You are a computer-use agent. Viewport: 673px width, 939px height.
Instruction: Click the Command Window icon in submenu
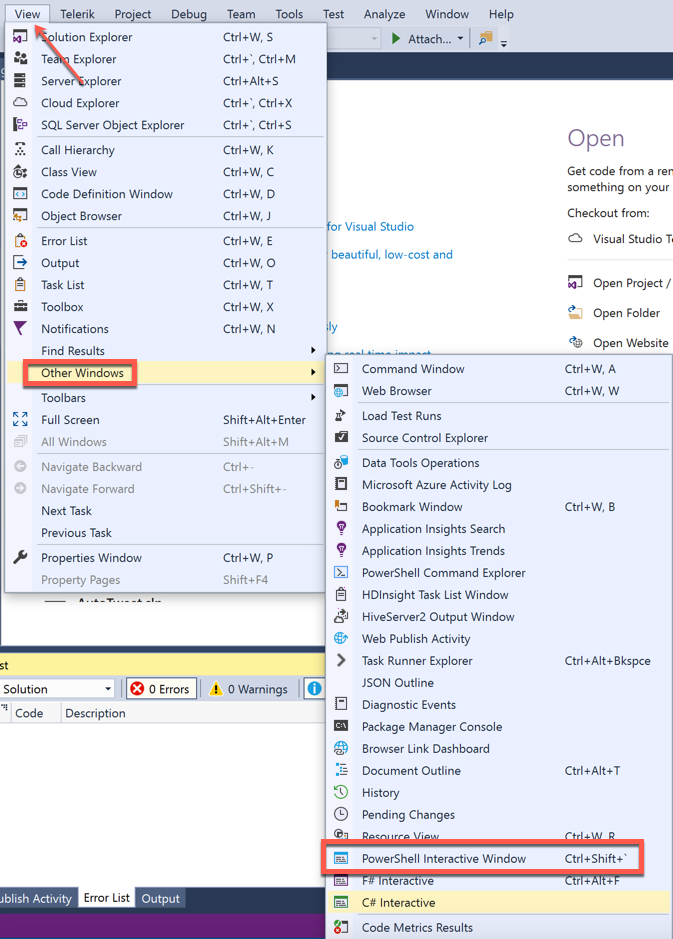tap(341, 368)
